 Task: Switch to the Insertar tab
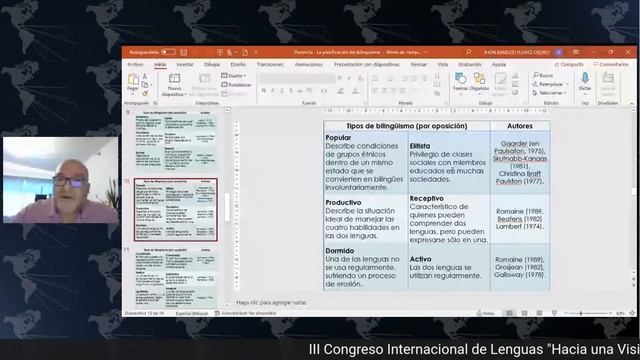tap(185, 64)
